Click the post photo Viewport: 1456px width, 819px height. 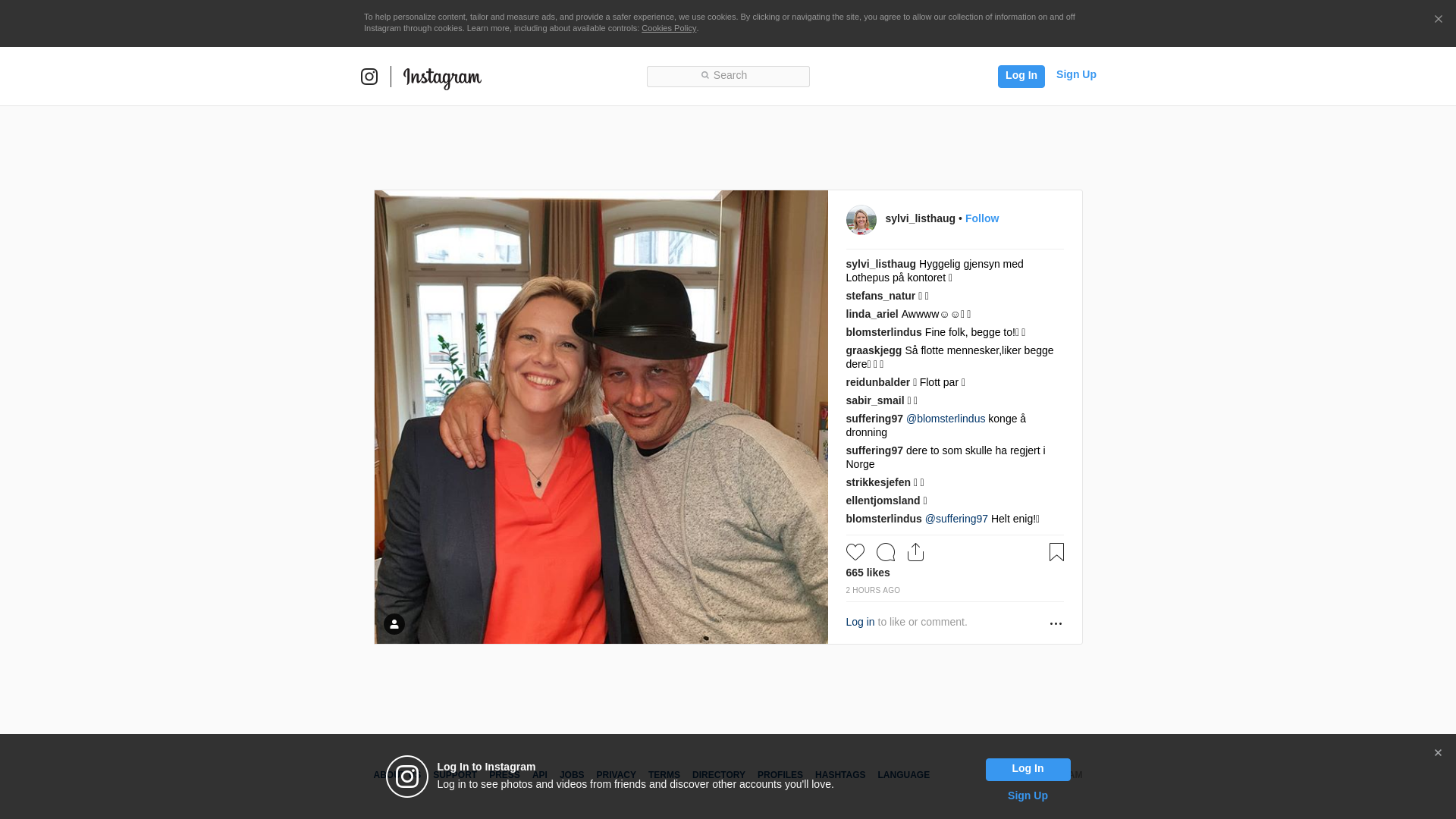click(601, 417)
